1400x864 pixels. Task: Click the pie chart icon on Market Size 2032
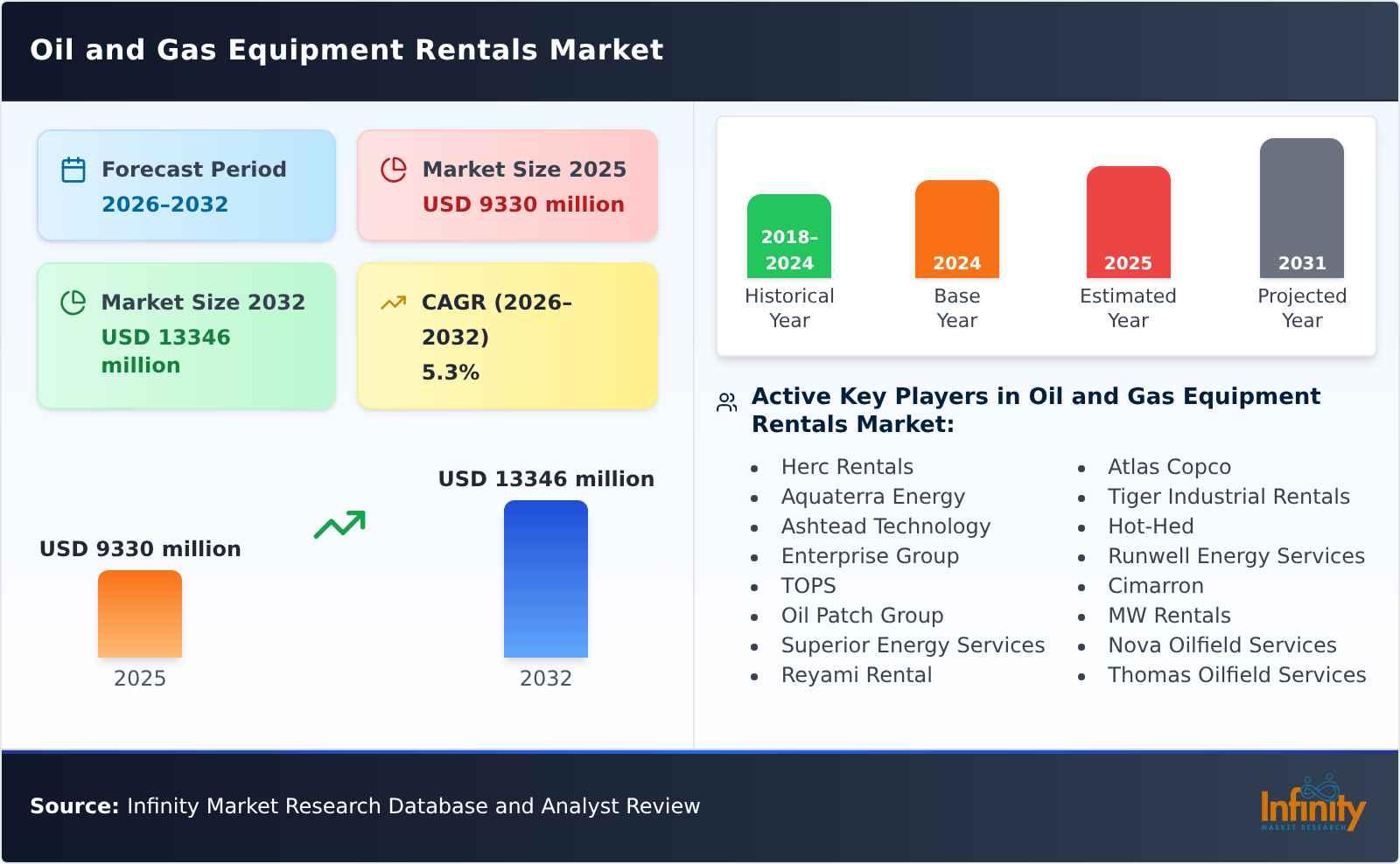coord(74,302)
